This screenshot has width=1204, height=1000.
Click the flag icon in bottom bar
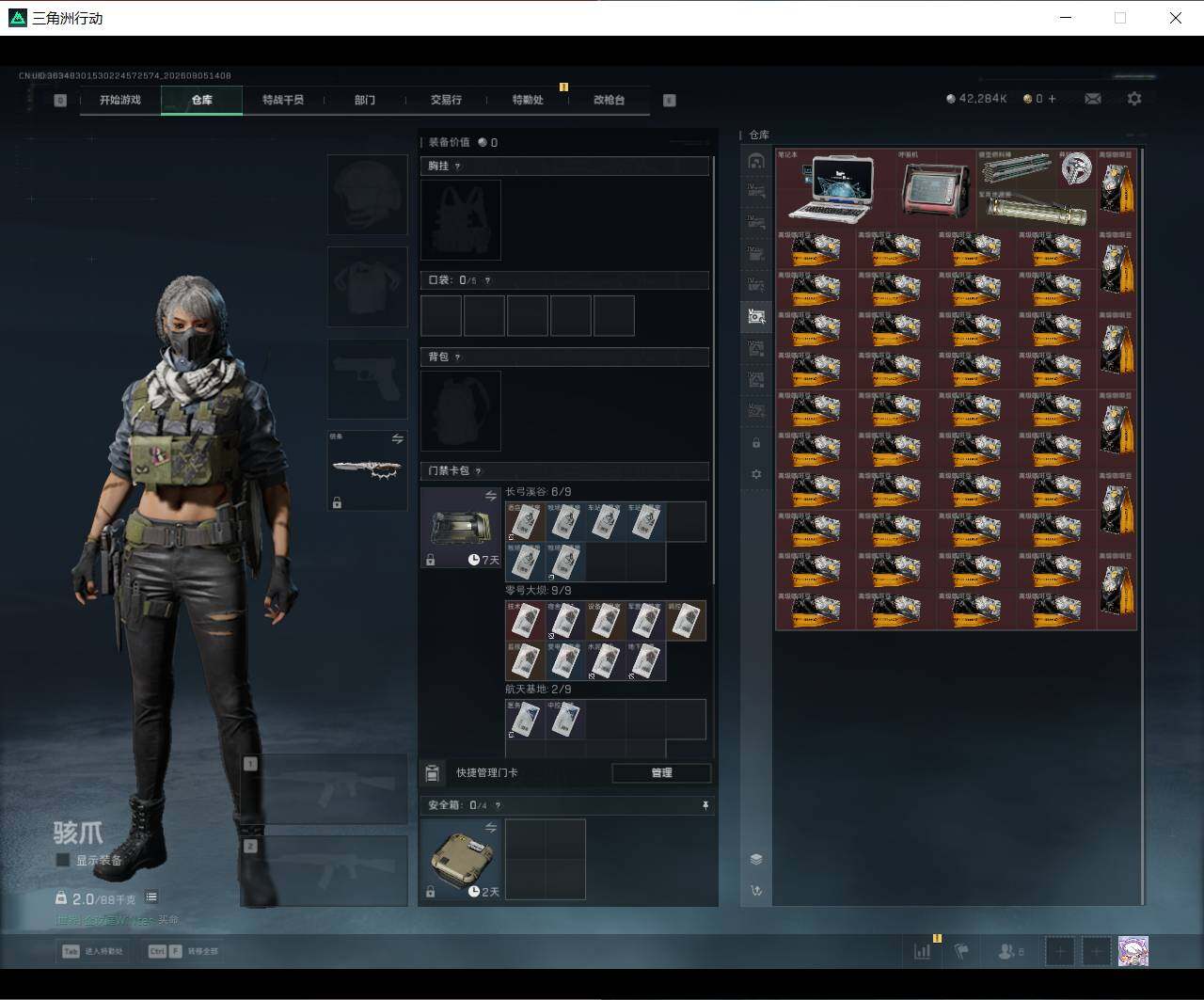[x=961, y=951]
